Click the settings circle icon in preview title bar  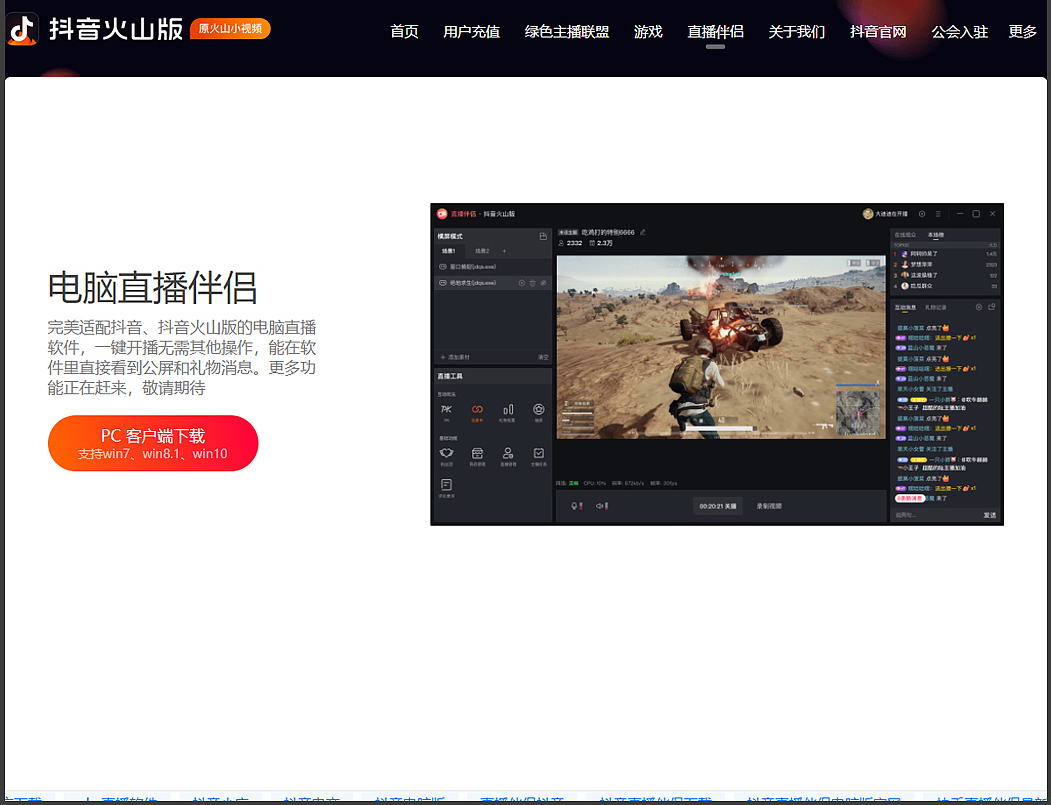pos(922,214)
